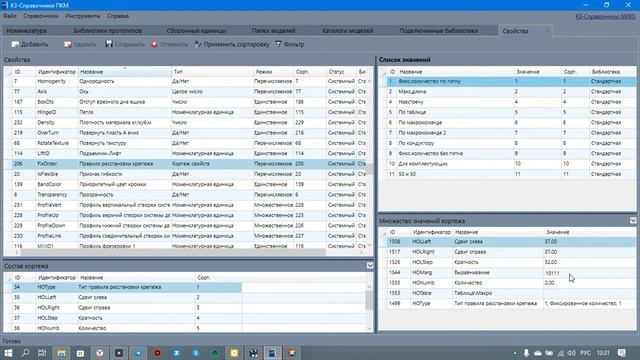Select the HOTable Таблица\Макро row

(x=507, y=293)
